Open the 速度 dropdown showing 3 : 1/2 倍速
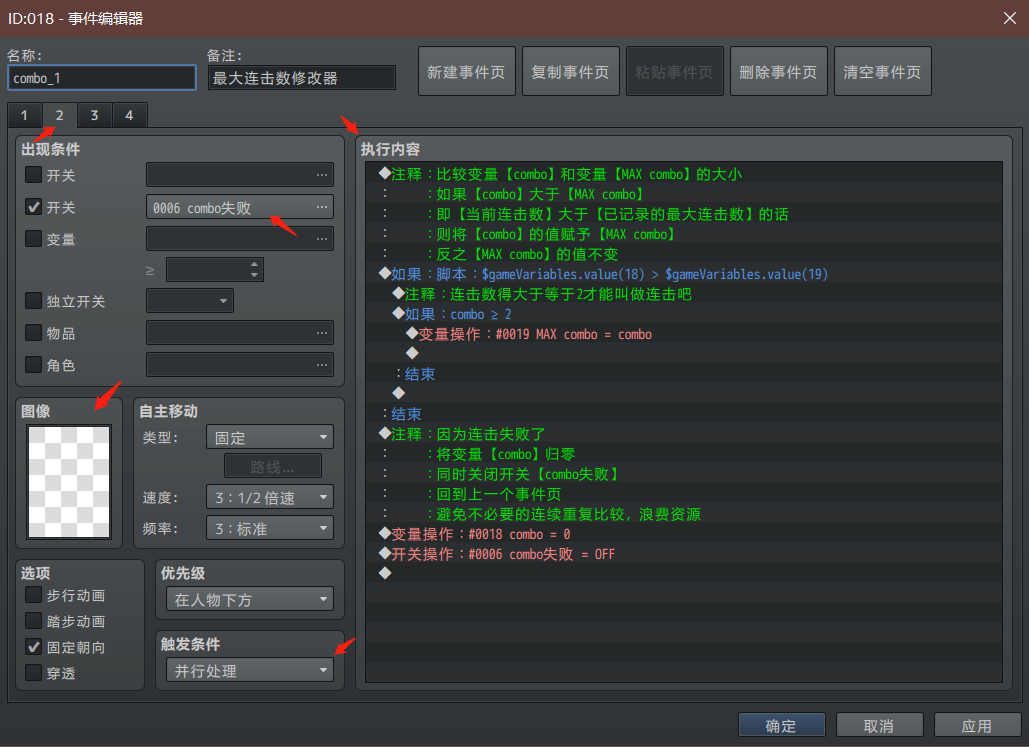 pyautogui.click(x=270, y=497)
